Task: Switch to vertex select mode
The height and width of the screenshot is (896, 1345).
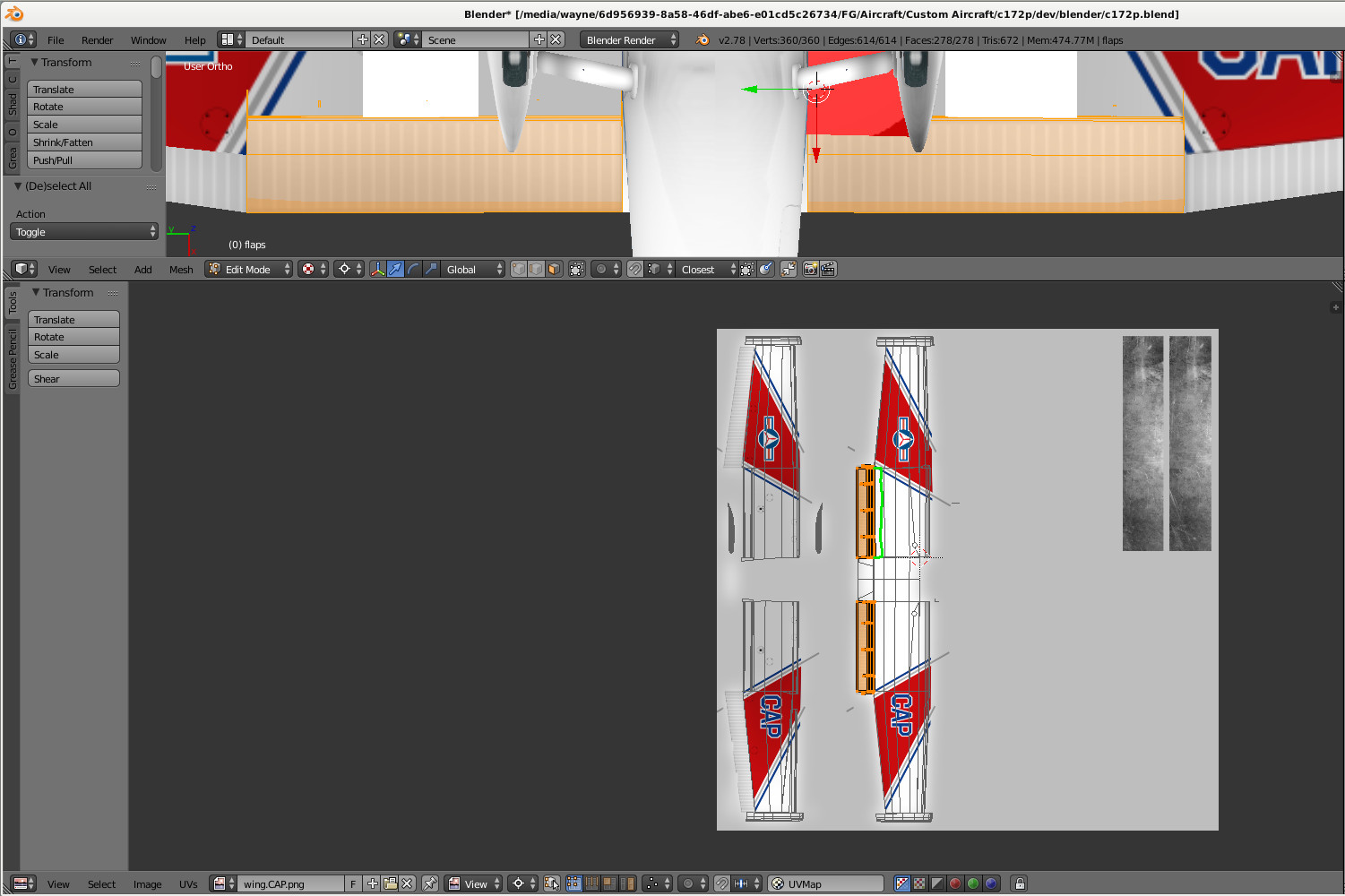Action: (x=519, y=269)
